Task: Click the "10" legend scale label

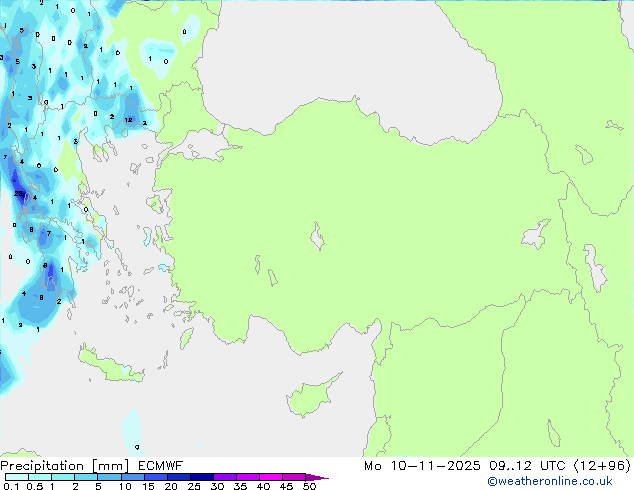Action: tap(125, 486)
